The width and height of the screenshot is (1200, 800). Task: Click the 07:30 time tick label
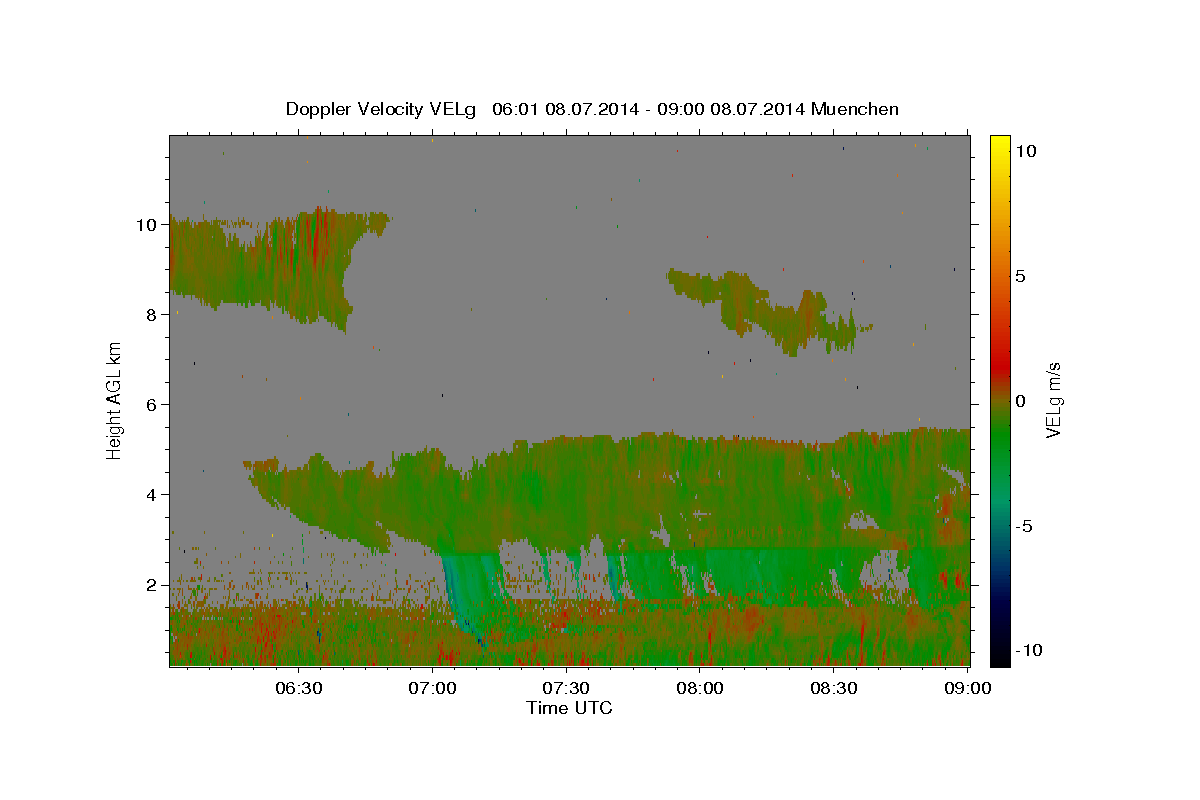pos(567,688)
